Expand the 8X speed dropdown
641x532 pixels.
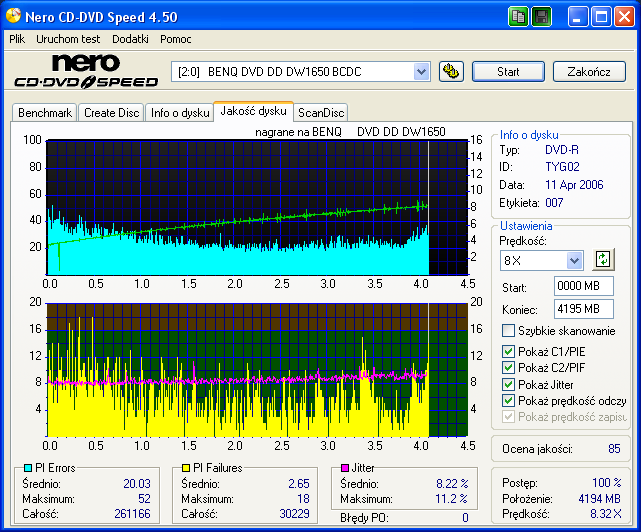coord(574,260)
